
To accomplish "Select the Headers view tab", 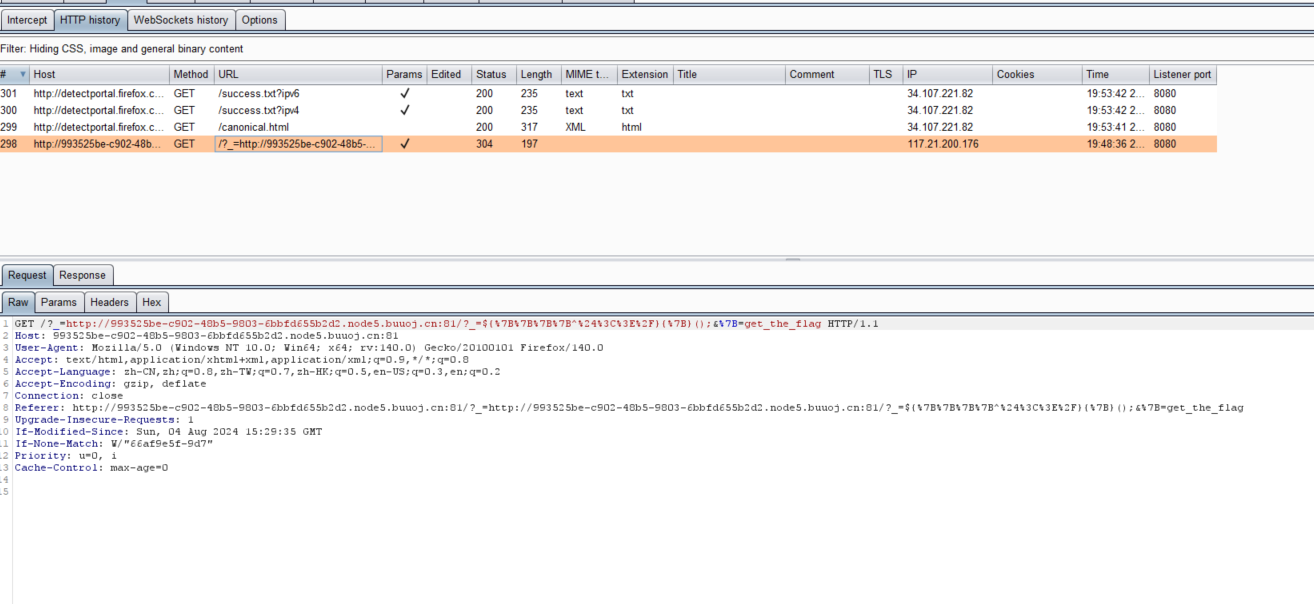I will (x=109, y=302).
